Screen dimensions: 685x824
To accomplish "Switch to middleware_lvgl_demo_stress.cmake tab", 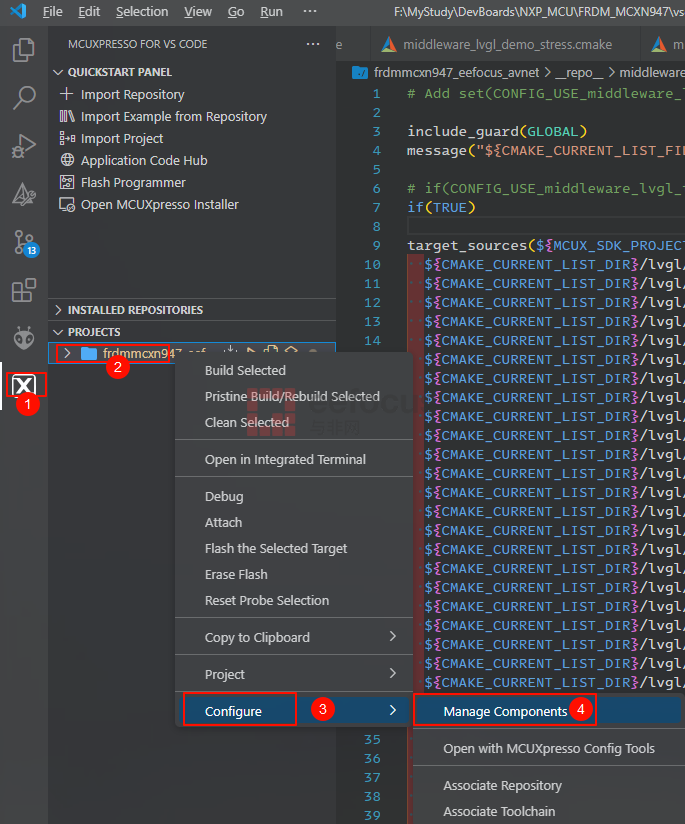I will pyautogui.click(x=506, y=45).
